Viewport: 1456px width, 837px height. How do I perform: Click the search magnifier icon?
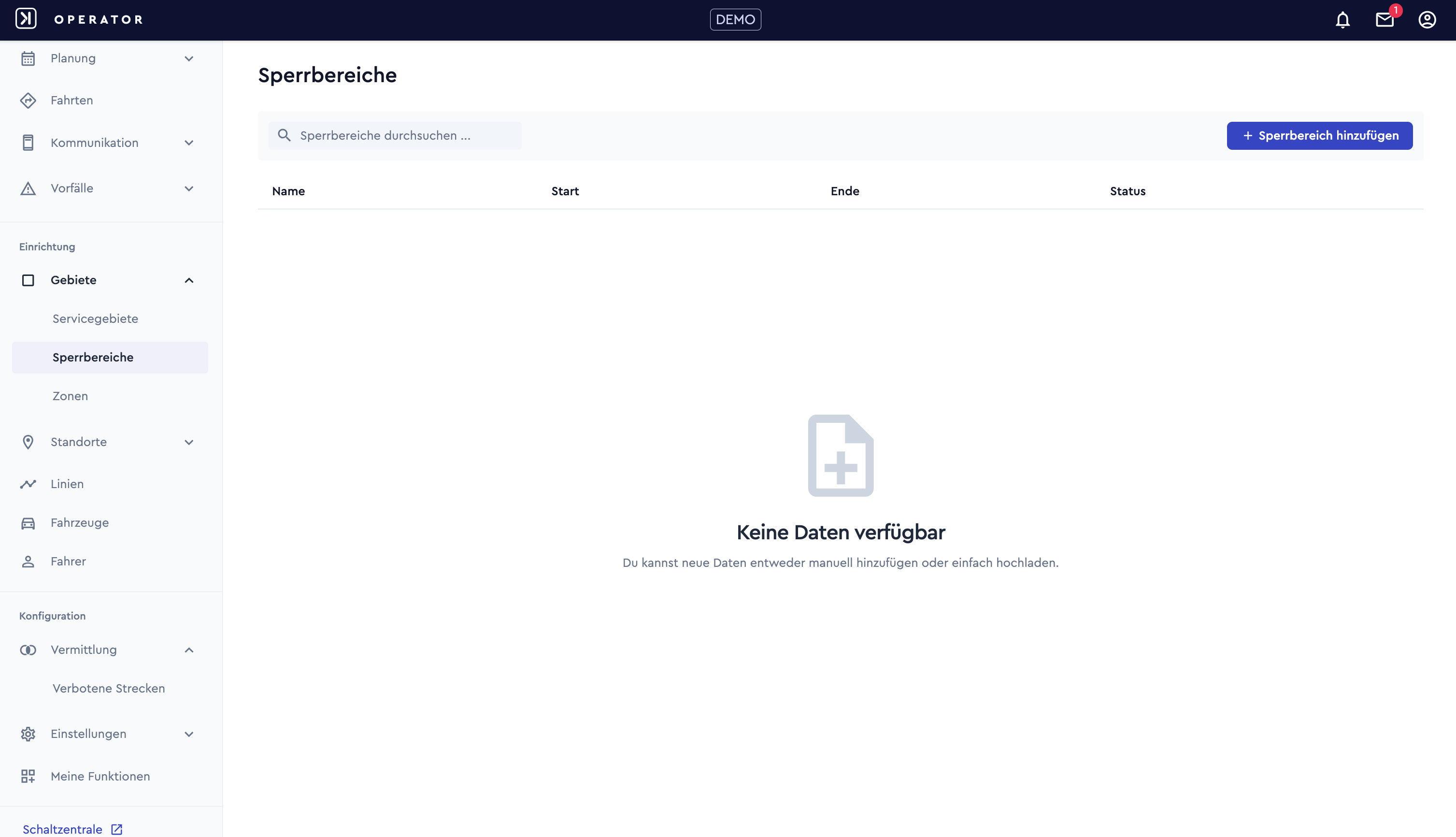284,135
